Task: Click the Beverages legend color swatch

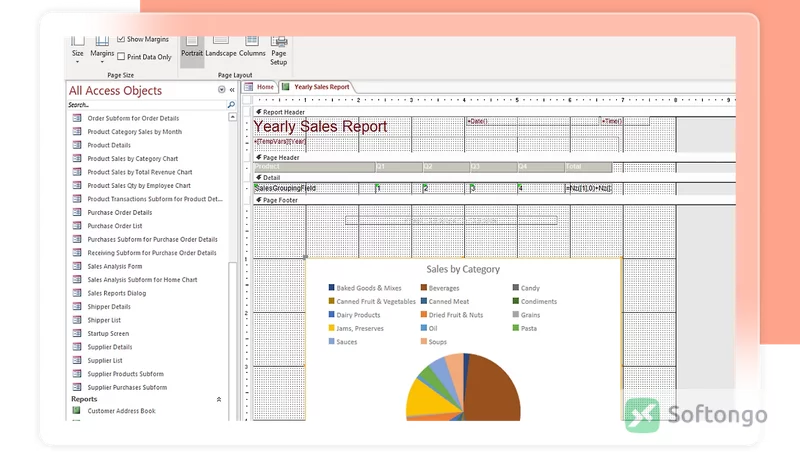Action: coord(423,288)
